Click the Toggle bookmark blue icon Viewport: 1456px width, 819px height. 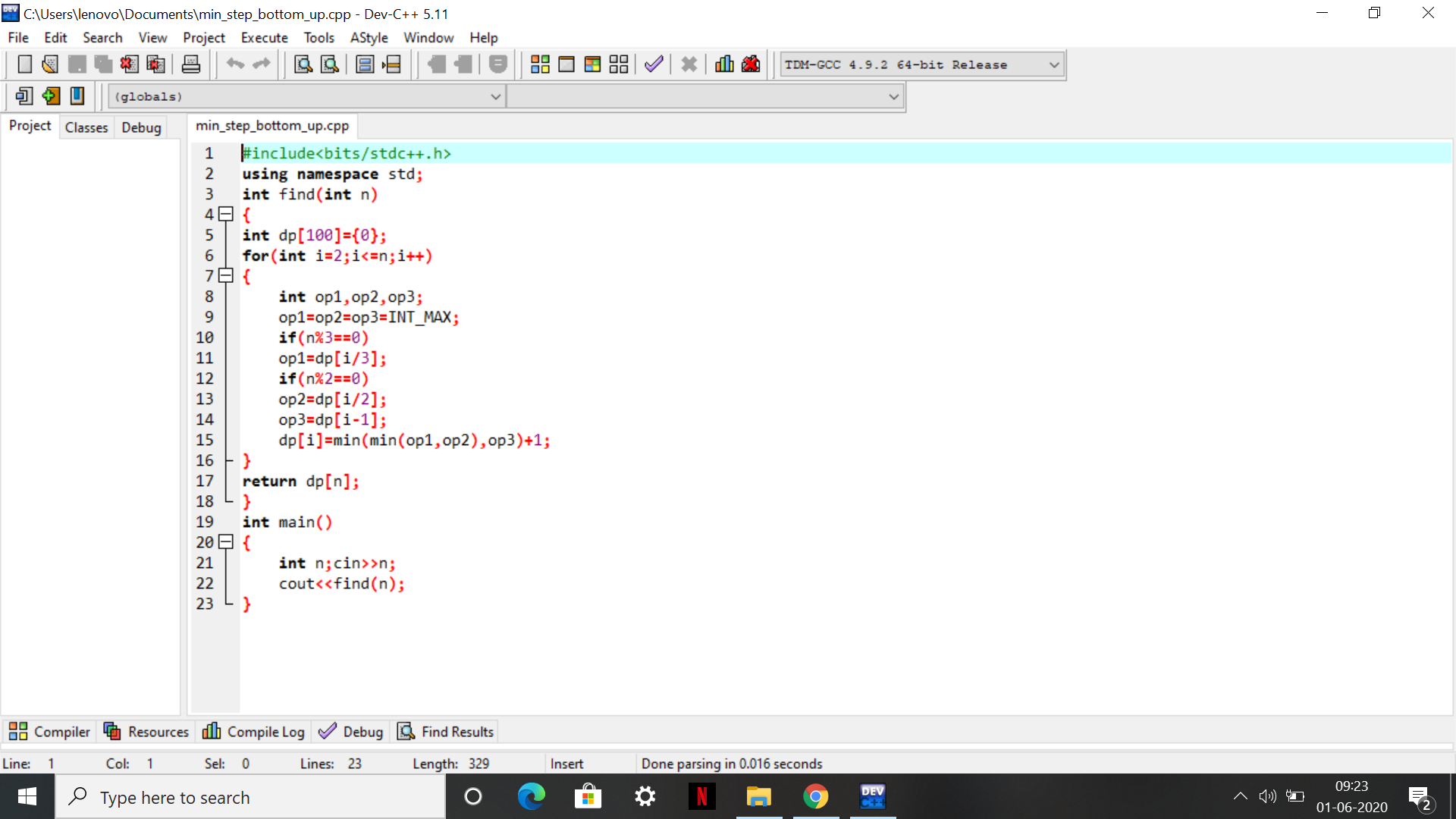[x=77, y=96]
